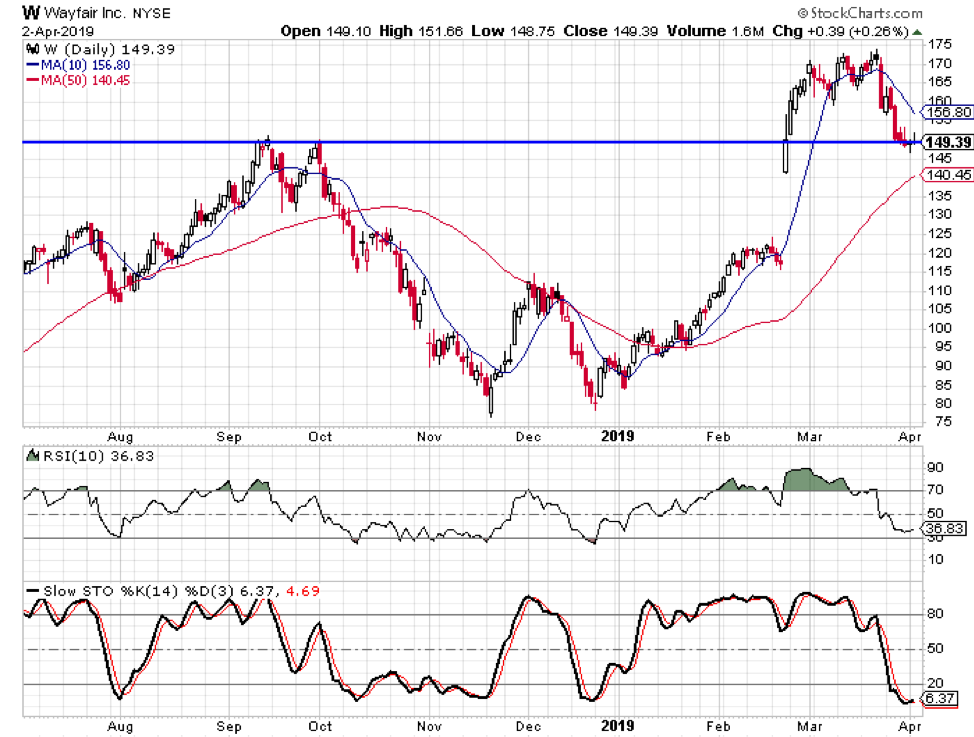The height and width of the screenshot is (737, 974).
Task: Click the 20 level on stochastic axis
Action: [x=935, y=684]
